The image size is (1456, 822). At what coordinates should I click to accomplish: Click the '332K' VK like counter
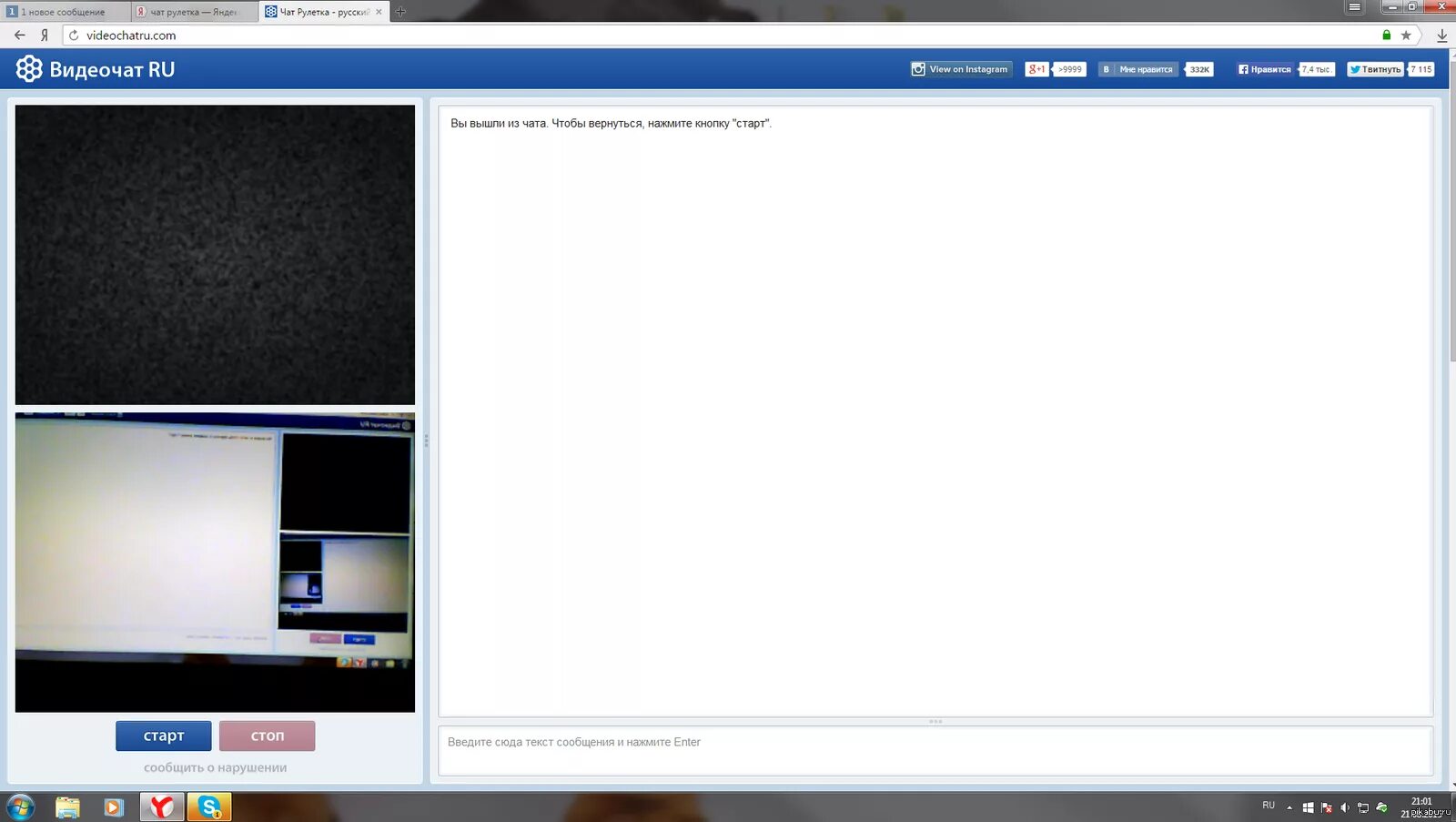(1199, 69)
